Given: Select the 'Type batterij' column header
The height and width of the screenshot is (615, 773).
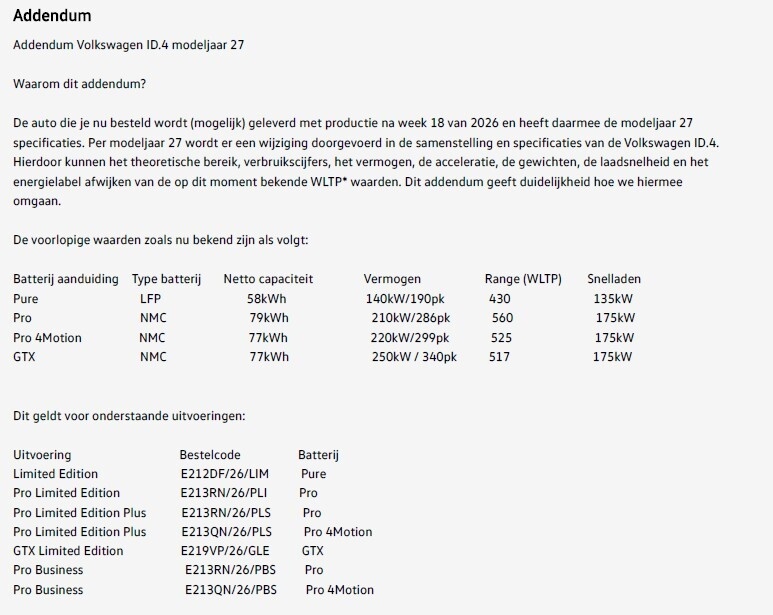Looking at the screenshot, I should point(167,279).
